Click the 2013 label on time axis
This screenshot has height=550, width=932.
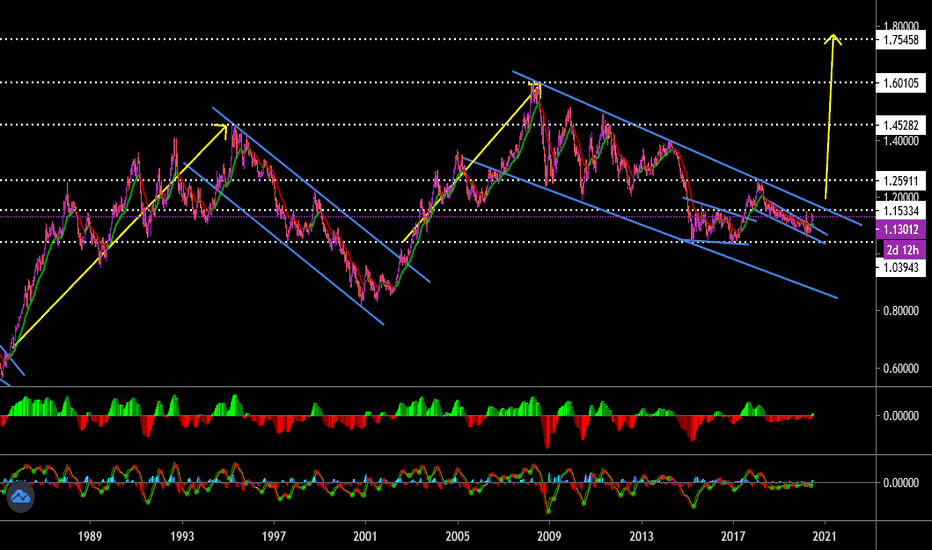tap(641, 536)
